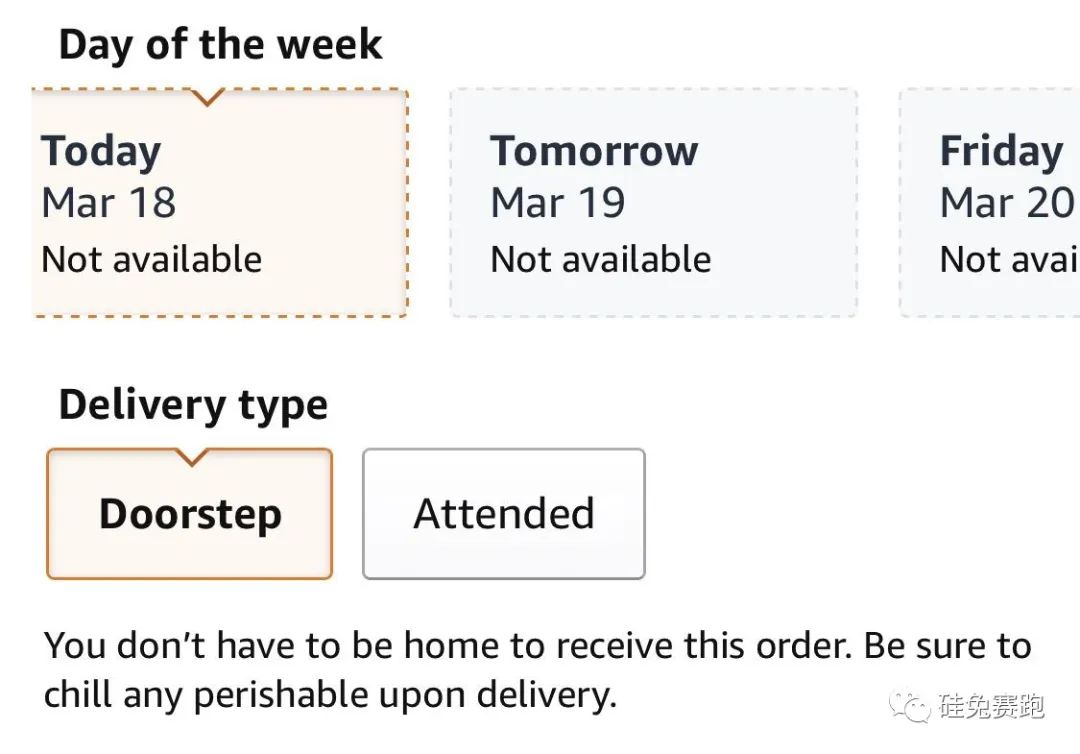Click the "Mar 20" date text
Image resolution: width=1080 pixels, height=754 pixels.
click(1006, 203)
